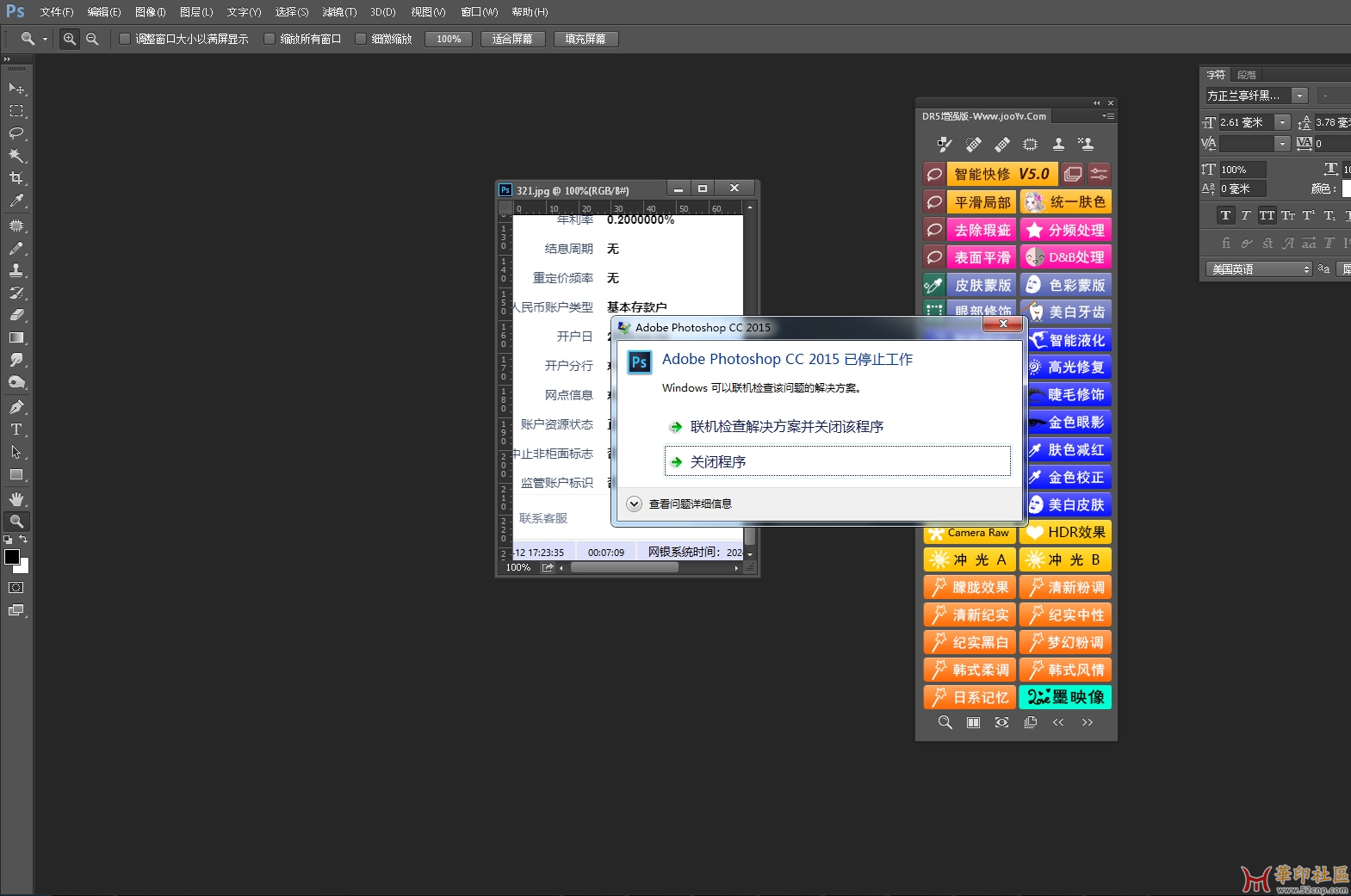The width and height of the screenshot is (1351, 896).
Task: Click the zoom in magnifier in options bar
Action: tap(70, 39)
